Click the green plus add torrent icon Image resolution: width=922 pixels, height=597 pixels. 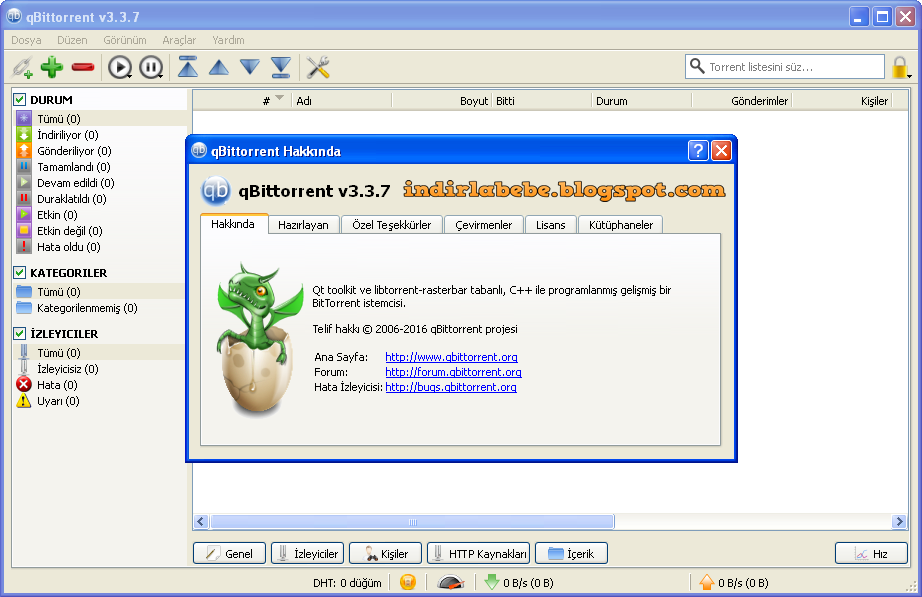tap(52, 67)
